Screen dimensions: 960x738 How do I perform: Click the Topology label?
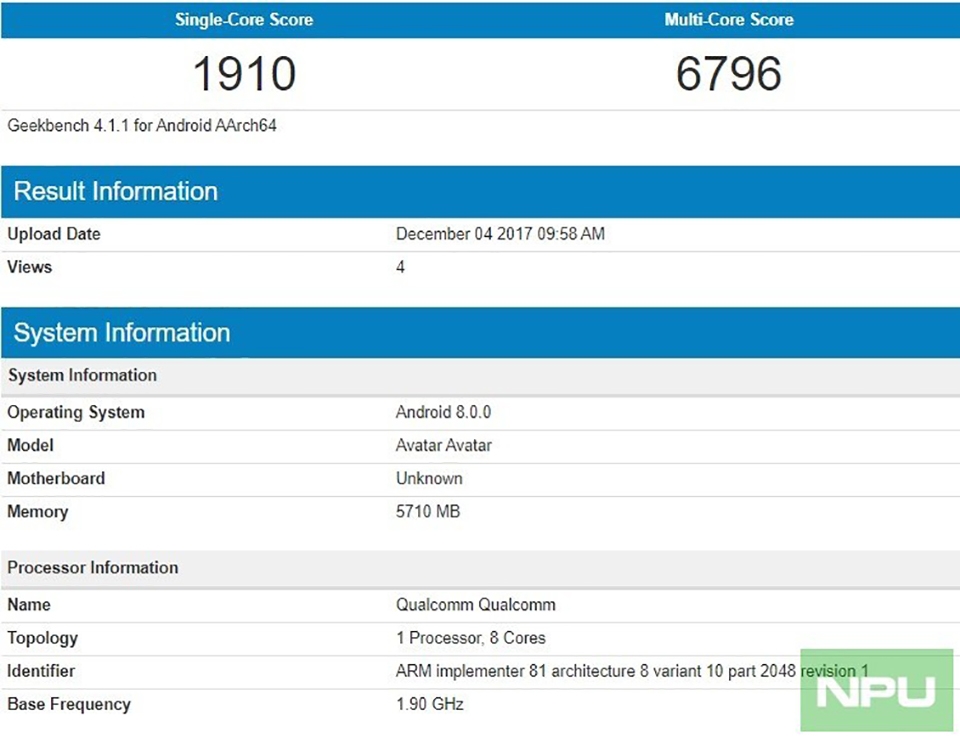click(x=42, y=638)
